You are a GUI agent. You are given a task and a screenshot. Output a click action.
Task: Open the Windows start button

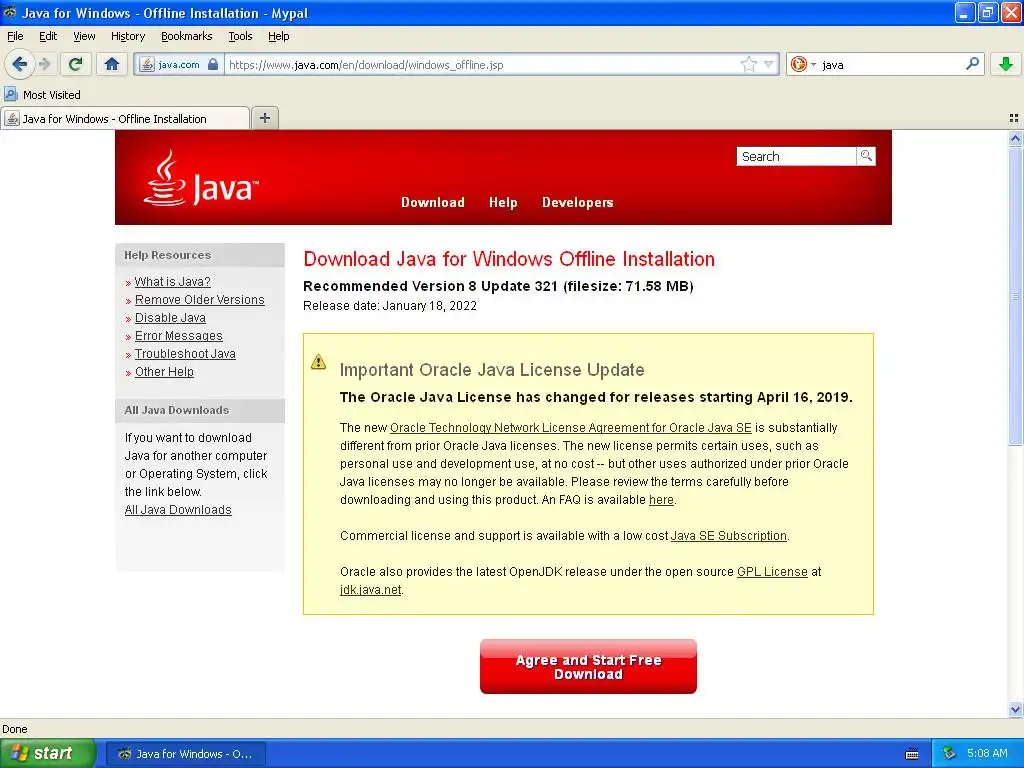click(x=47, y=753)
